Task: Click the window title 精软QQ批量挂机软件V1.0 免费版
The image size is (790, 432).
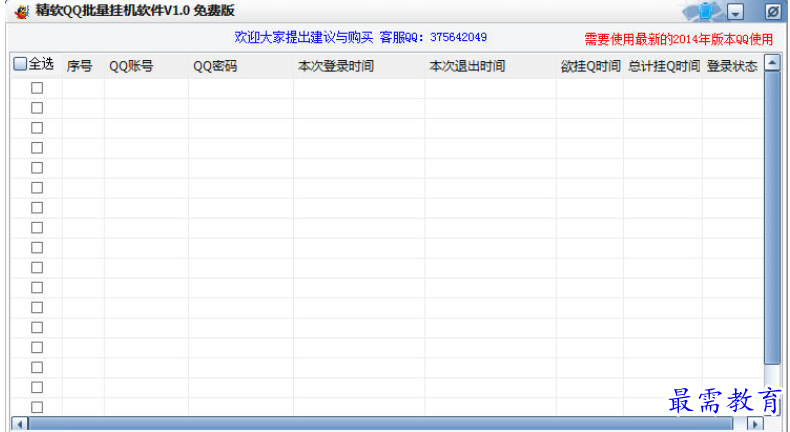Action: coord(135,11)
